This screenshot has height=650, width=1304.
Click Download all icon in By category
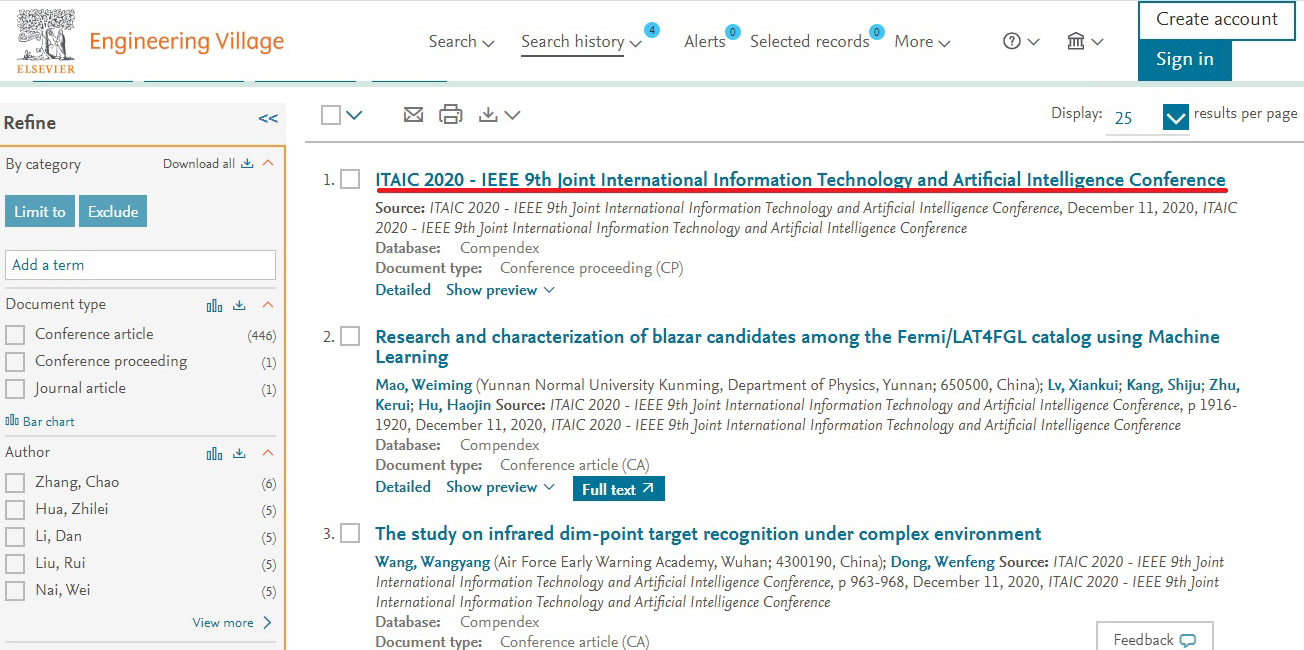247,164
